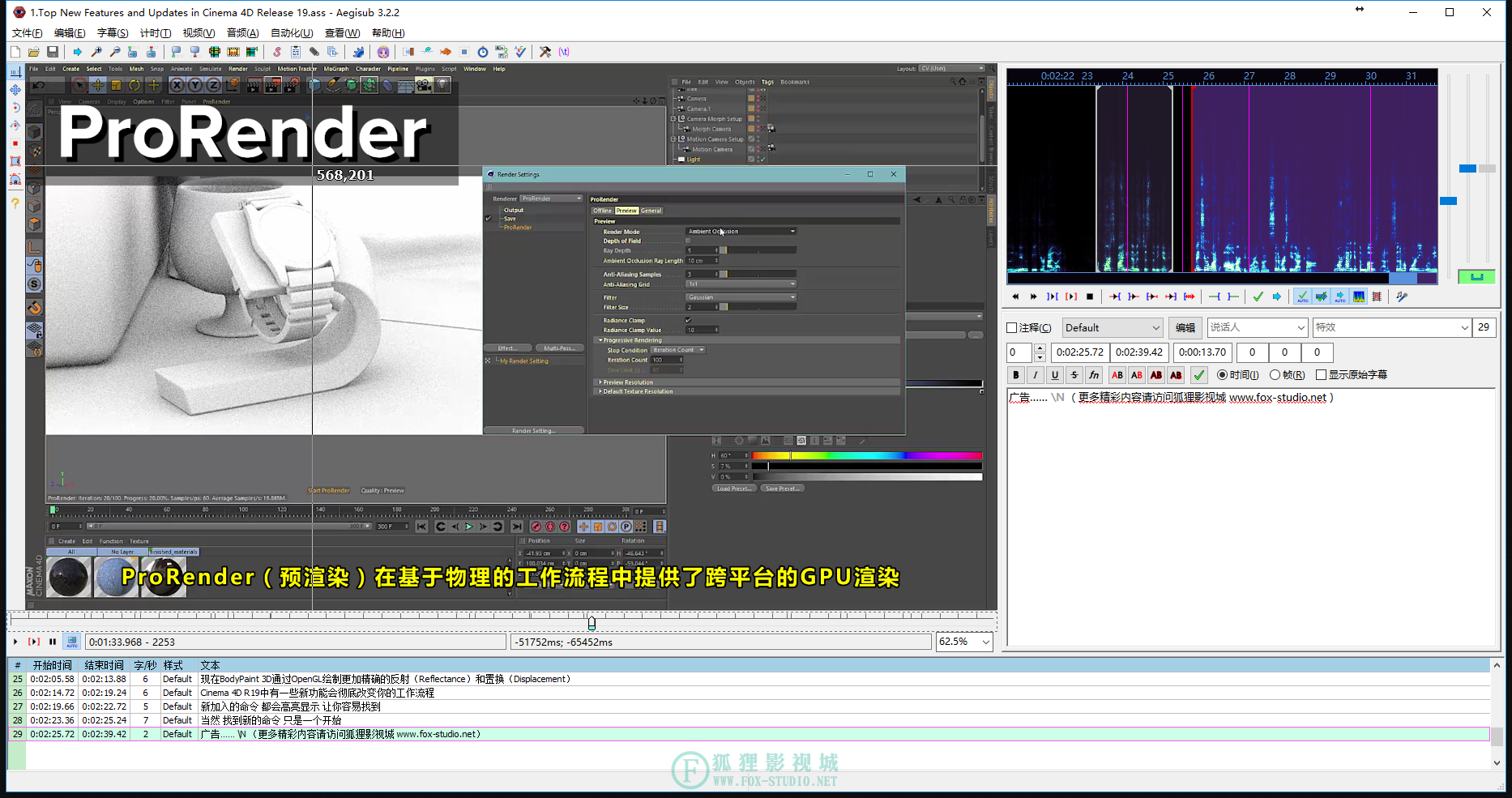This screenshot has height=798, width=1512.
Task: Open the 说话人 actor dropdown
Action: click(1258, 328)
